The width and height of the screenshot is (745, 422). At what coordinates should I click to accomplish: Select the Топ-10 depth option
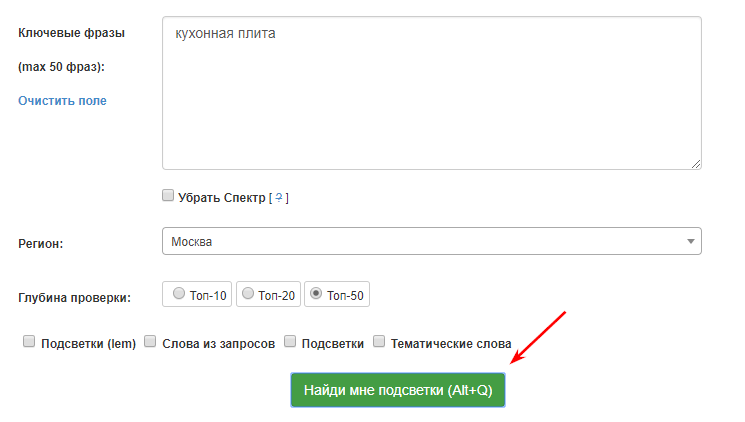coord(179,294)
